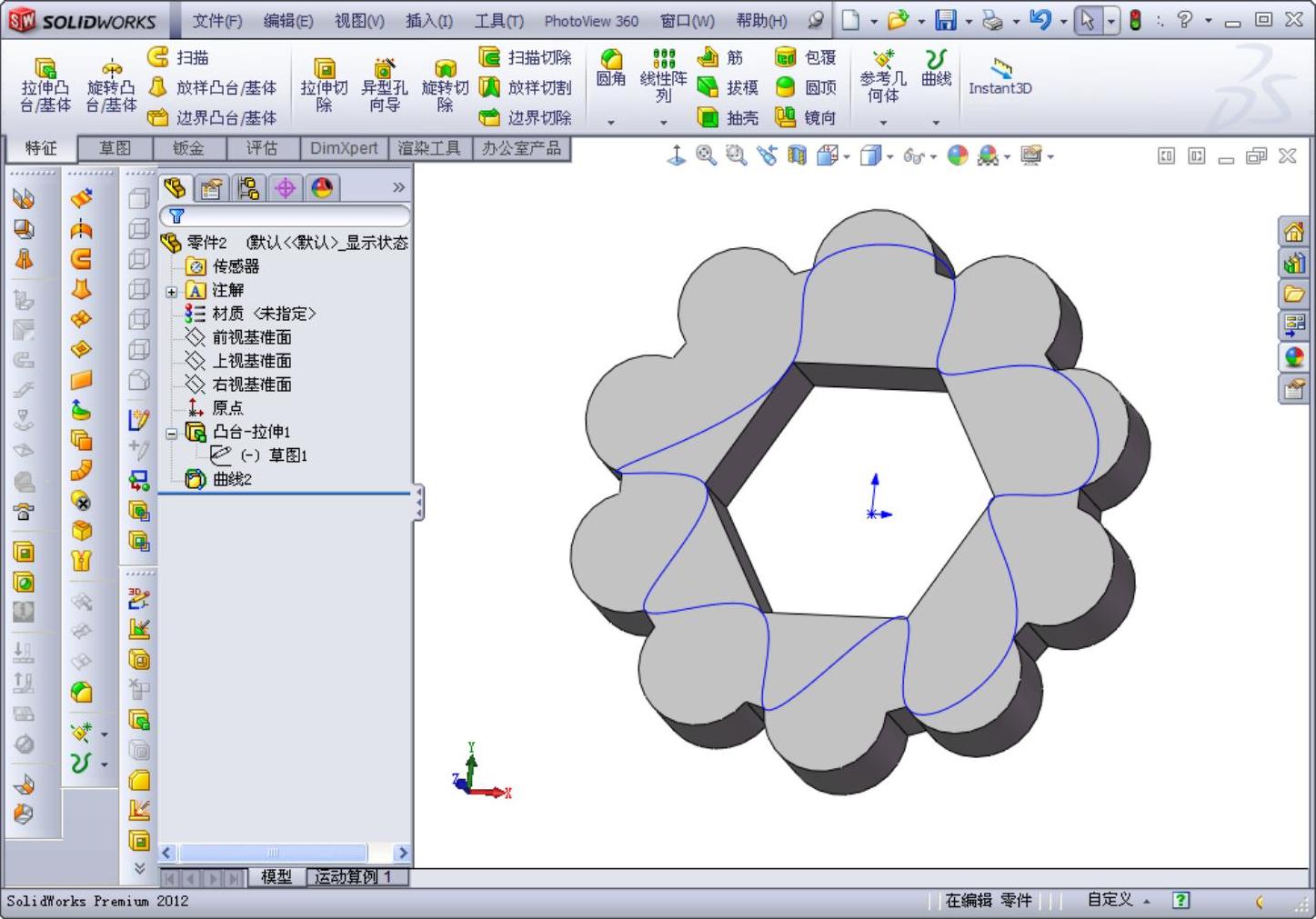Open SolidWorks Resources home in task pane
The image size is (1316, 919).
point(1293,232)
